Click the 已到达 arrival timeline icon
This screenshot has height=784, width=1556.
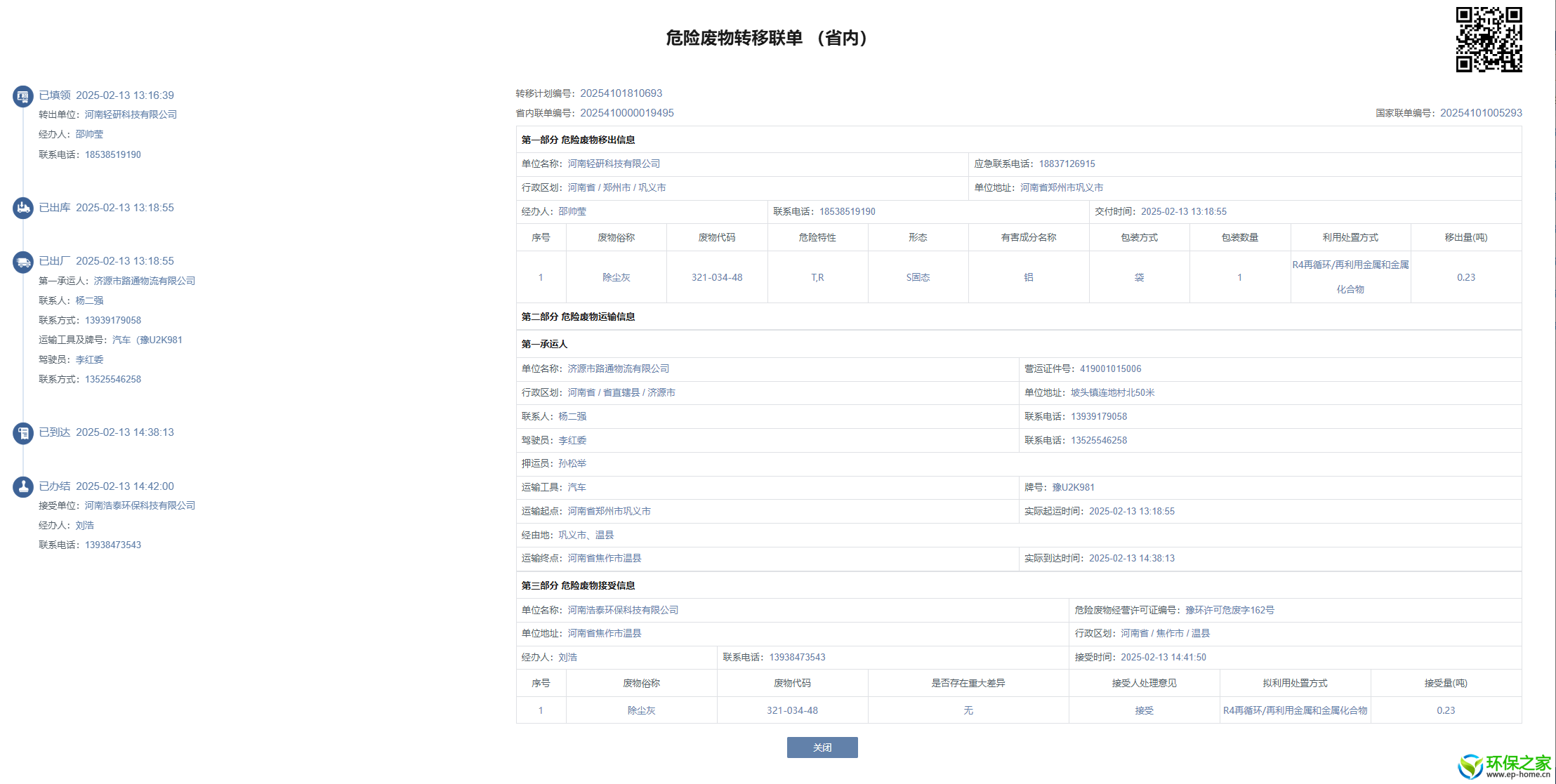tap(23, 433)
